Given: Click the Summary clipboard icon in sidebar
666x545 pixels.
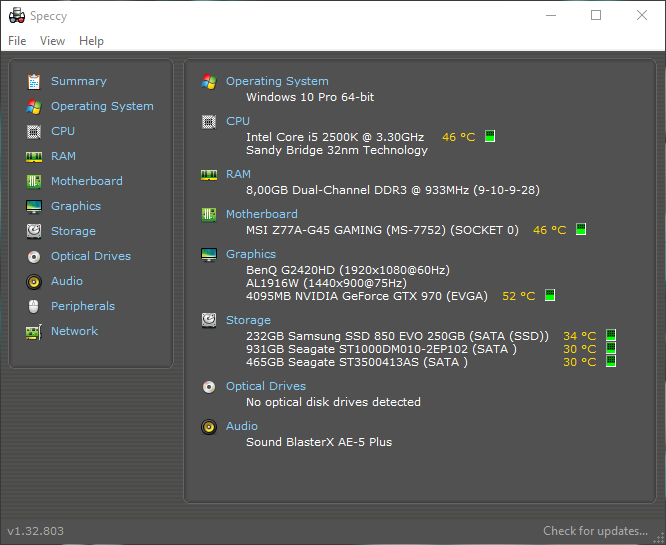Looking at the screenshot, I should click(34, 82).
